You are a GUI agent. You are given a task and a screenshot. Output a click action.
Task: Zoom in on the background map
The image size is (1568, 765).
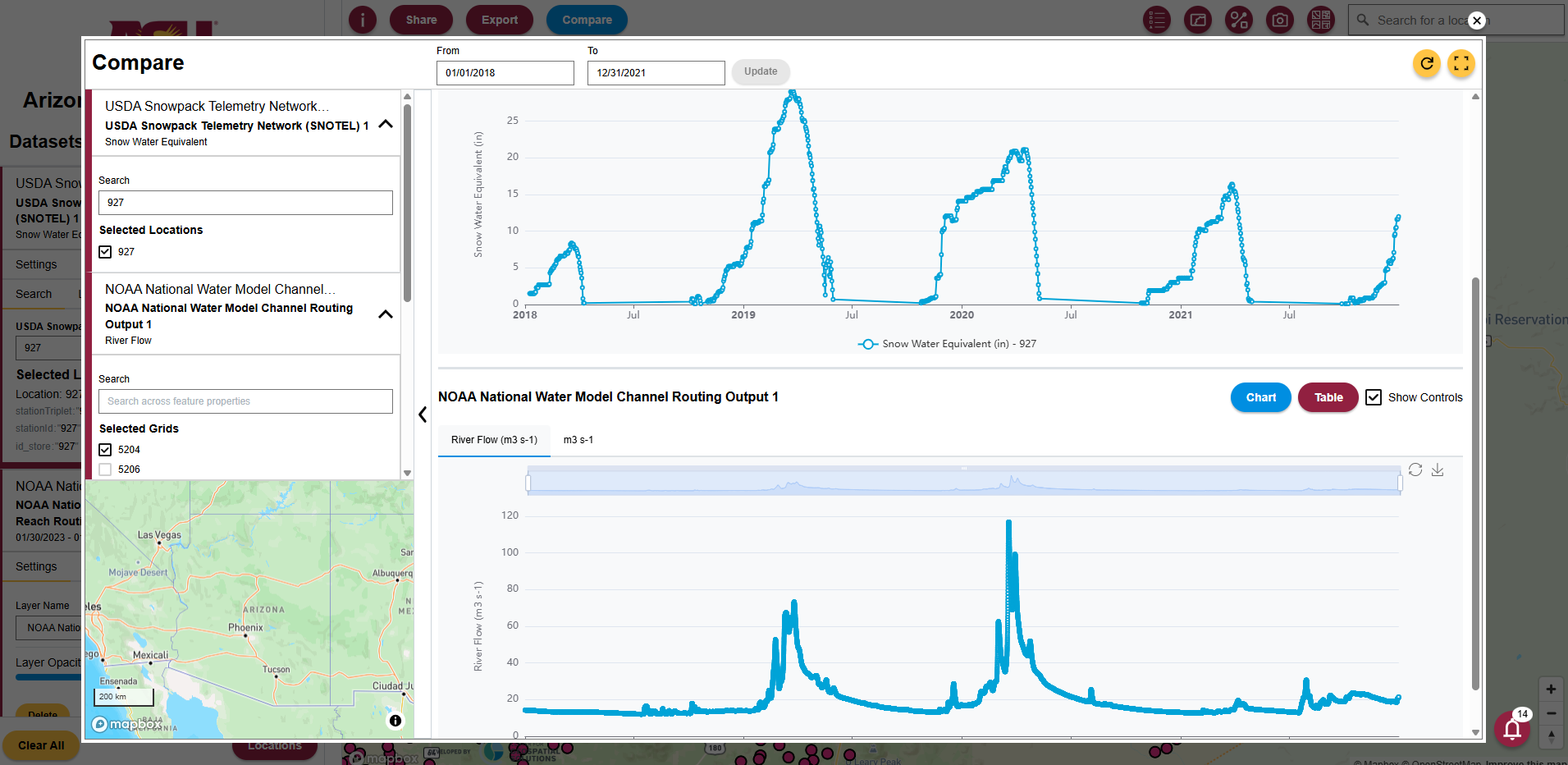point(1551,689)
